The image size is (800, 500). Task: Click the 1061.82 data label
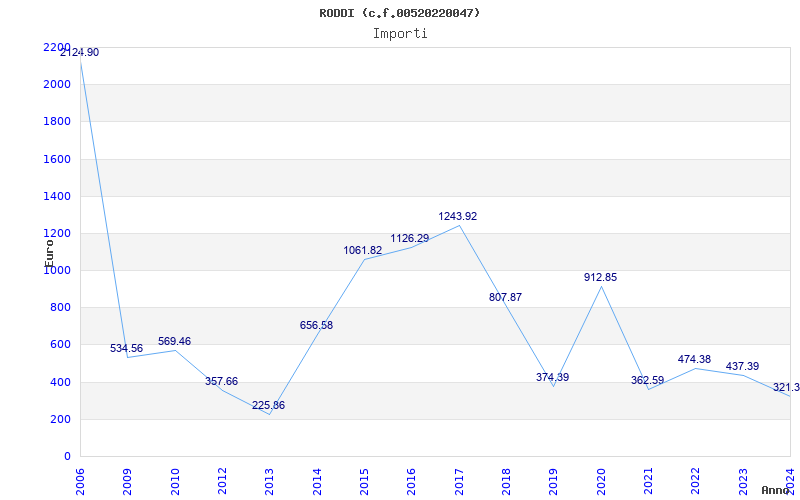click(363, 250)
